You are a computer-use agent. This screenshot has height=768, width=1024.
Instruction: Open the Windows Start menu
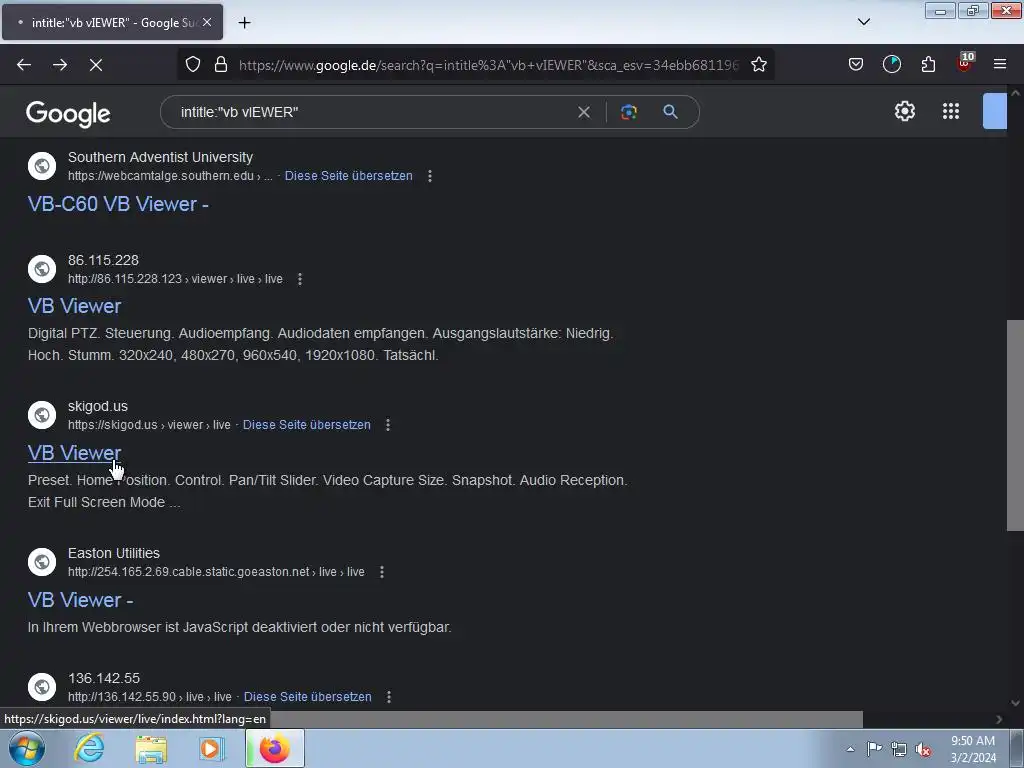click(26, 748)
